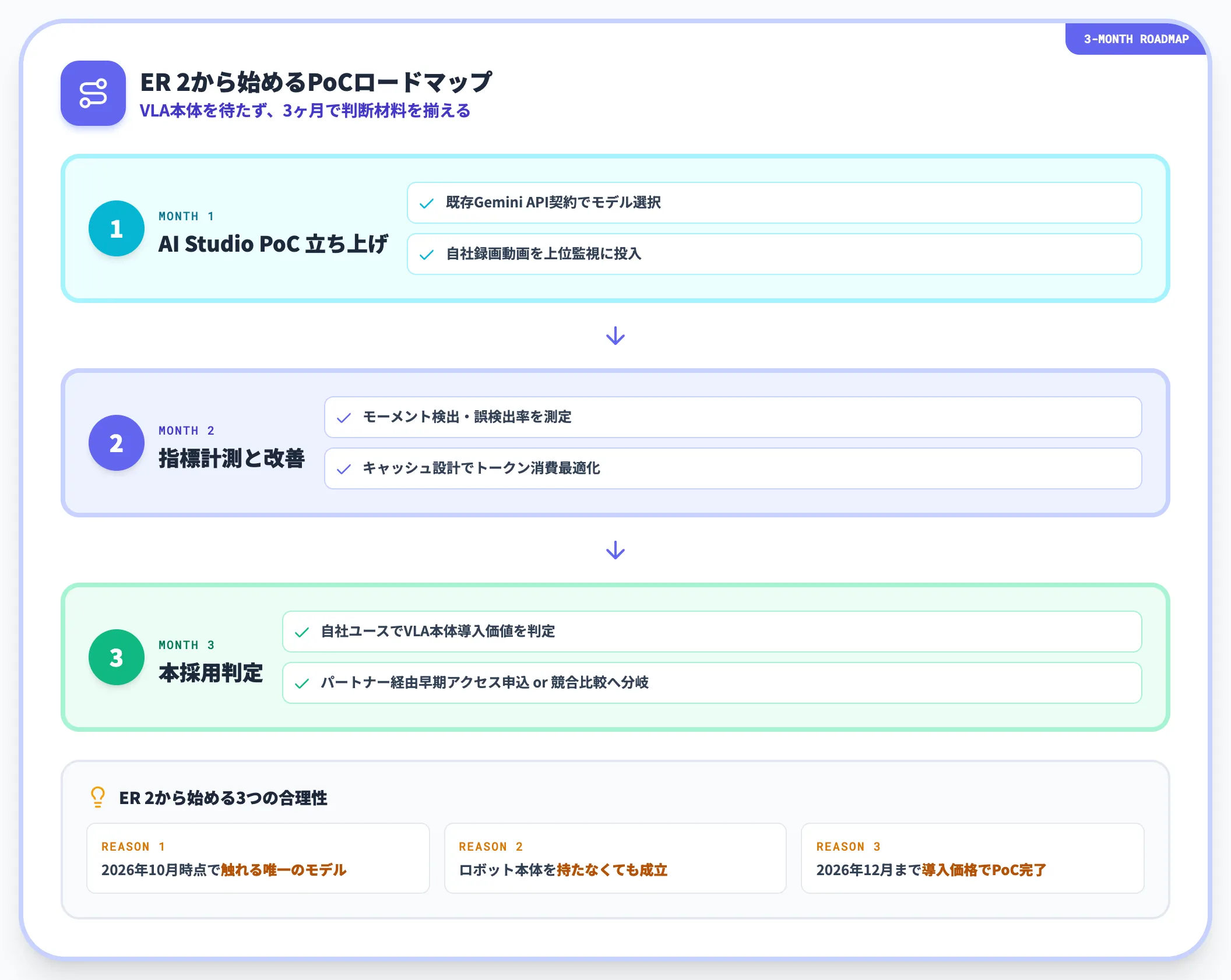
Task: Select the キャッシュ設計でトークン消費最適化 item
Action: click(733, 468)
